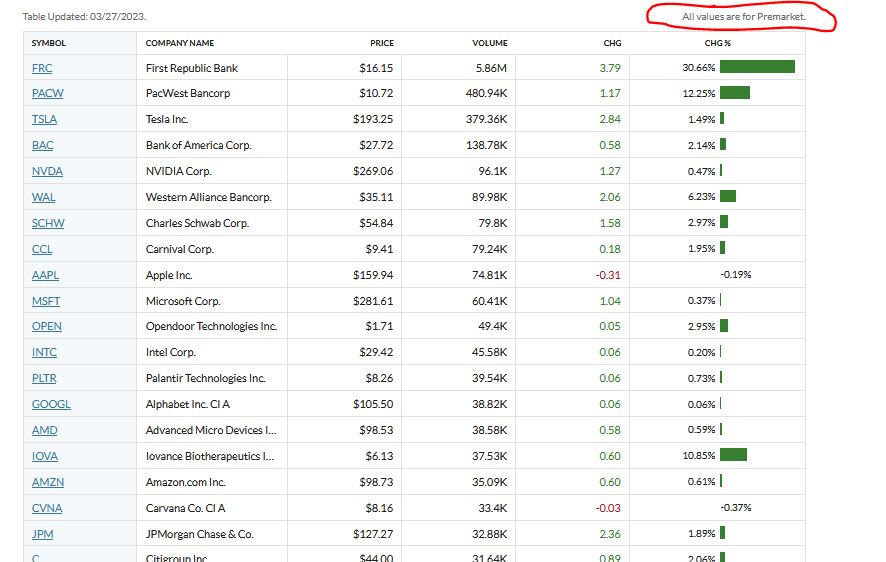This screenshot has width=886, height=562.
Task: Select the GOOGL ticker link
Action: point(51,405)
